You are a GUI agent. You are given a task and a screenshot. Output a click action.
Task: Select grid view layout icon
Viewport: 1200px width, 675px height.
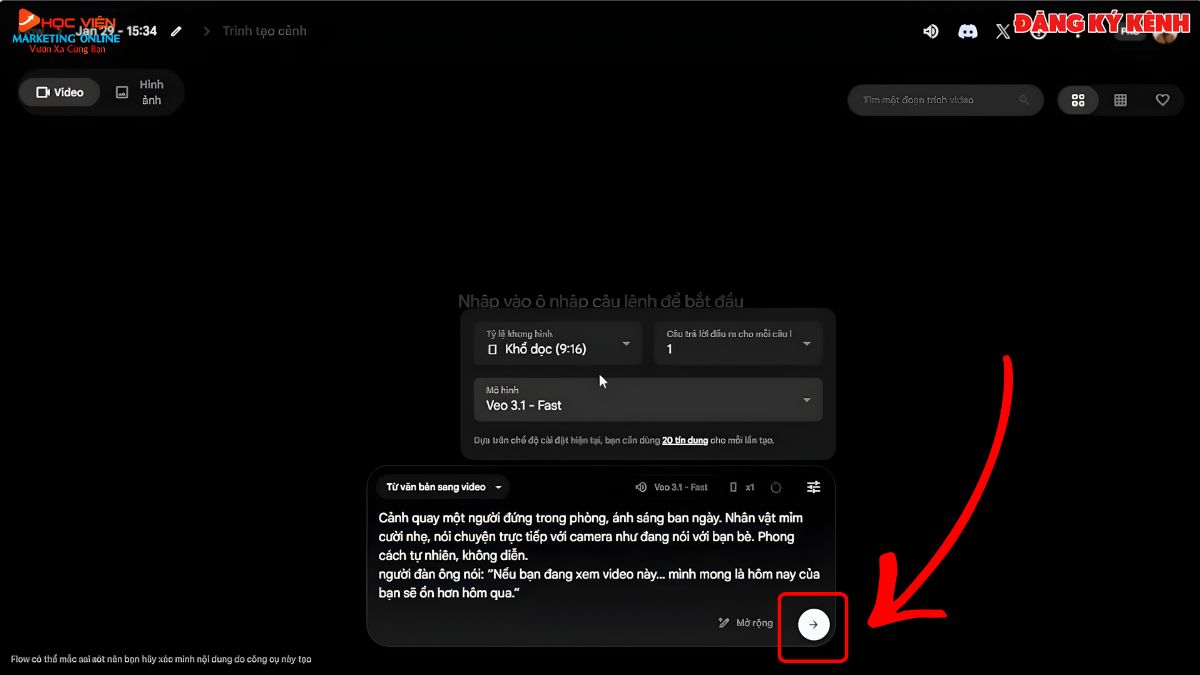tap(1120, 100)
